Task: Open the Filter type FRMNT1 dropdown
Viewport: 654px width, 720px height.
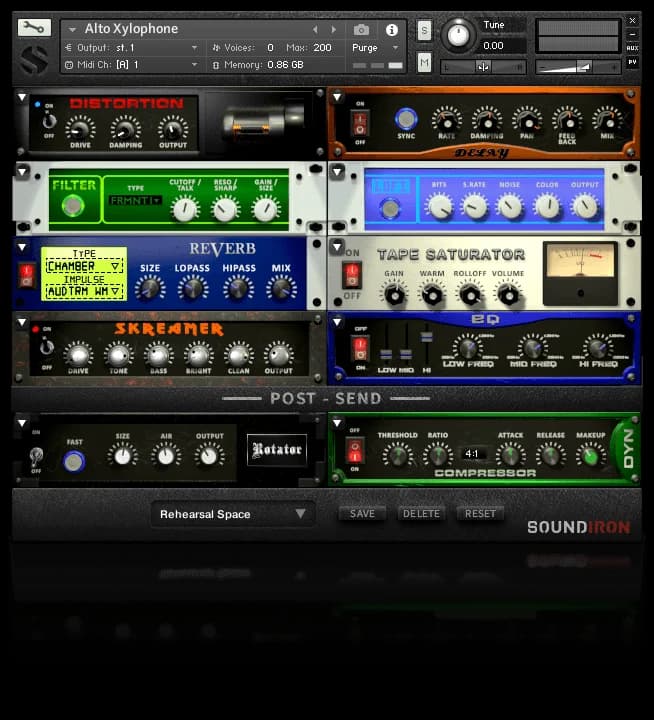Action: [135, 201]
